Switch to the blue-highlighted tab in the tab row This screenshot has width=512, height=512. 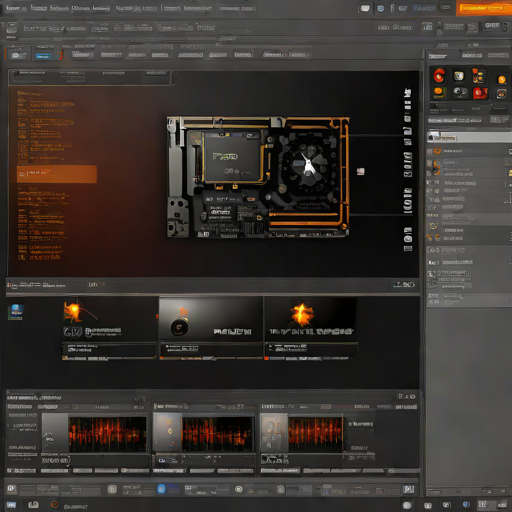pyautogui.click(x=43, y=56)
